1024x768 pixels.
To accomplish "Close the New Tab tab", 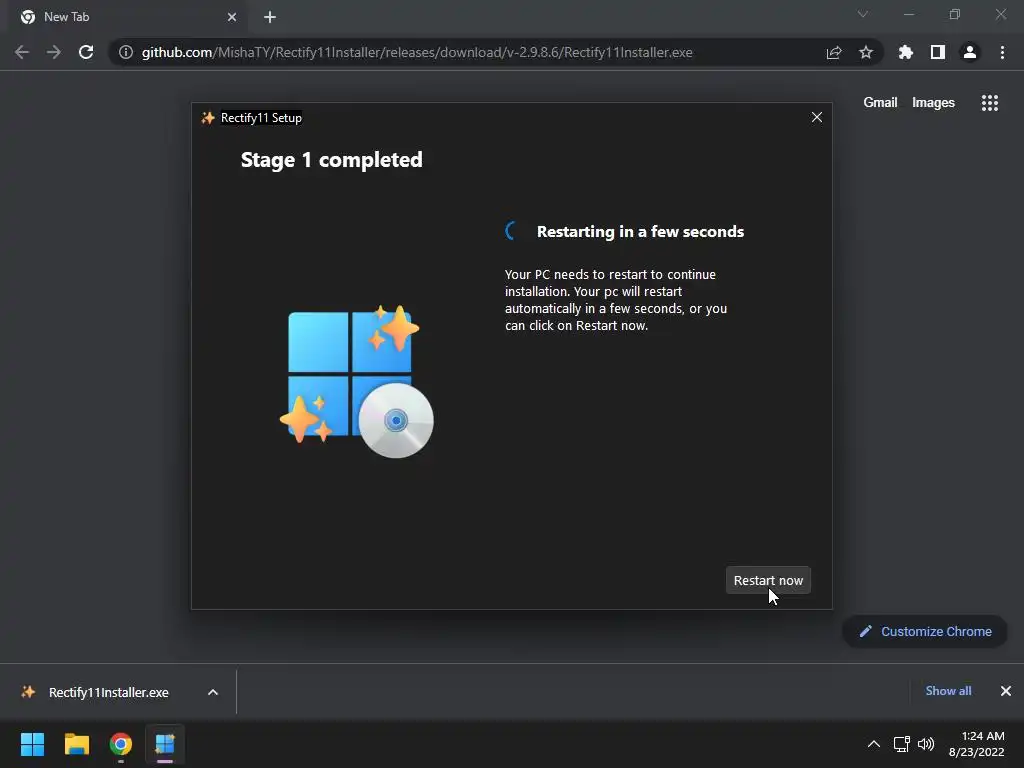I will tap(232, 17).
